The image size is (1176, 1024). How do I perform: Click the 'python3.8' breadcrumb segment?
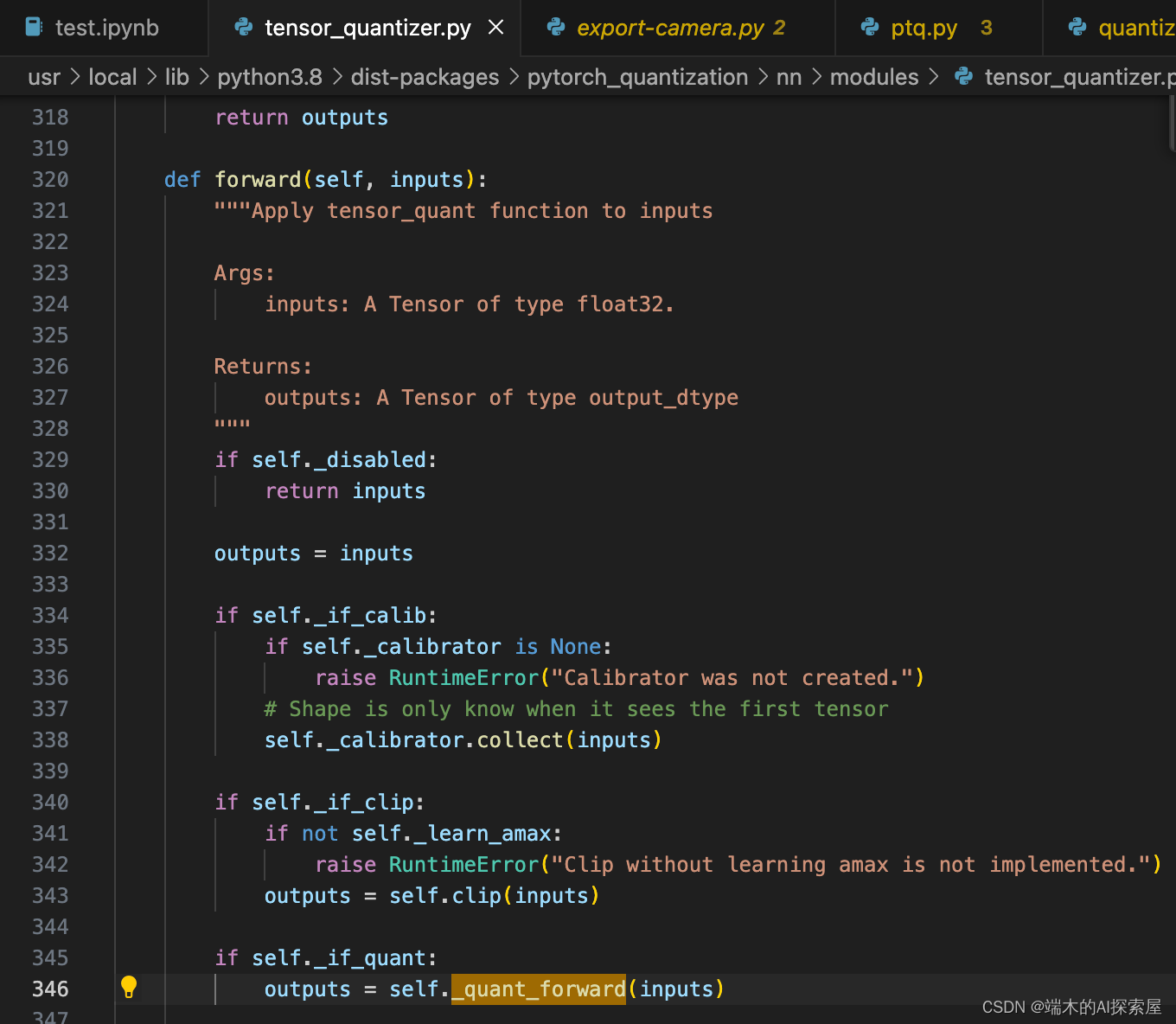270,77
